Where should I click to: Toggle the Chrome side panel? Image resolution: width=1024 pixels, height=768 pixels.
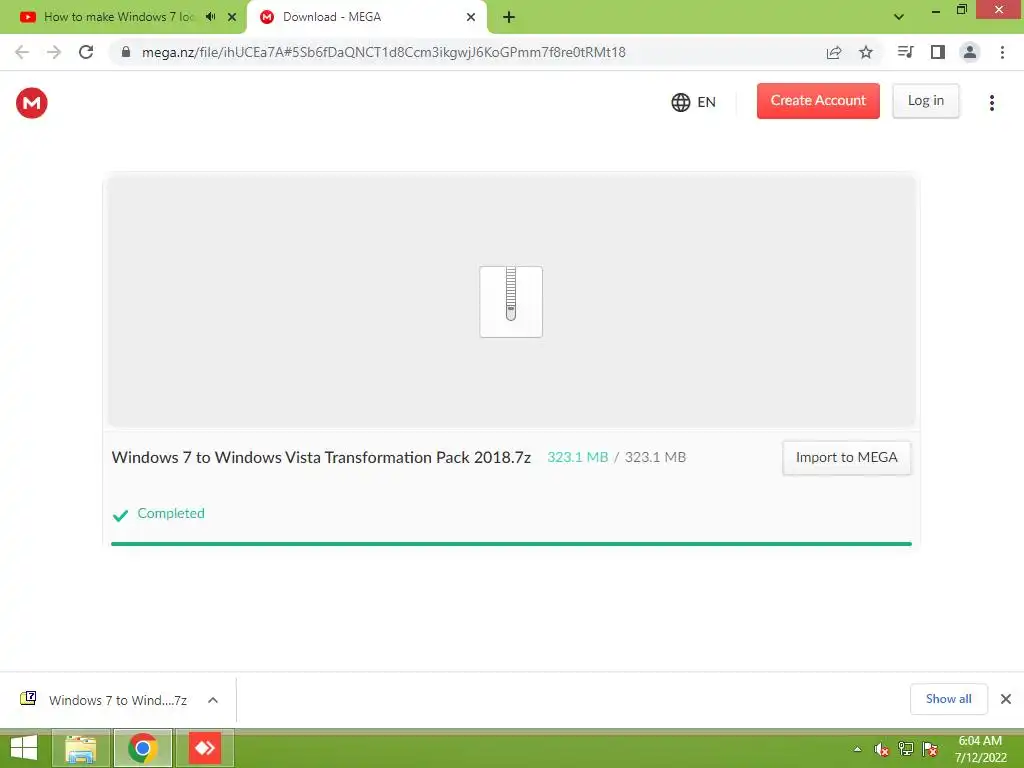938,52
